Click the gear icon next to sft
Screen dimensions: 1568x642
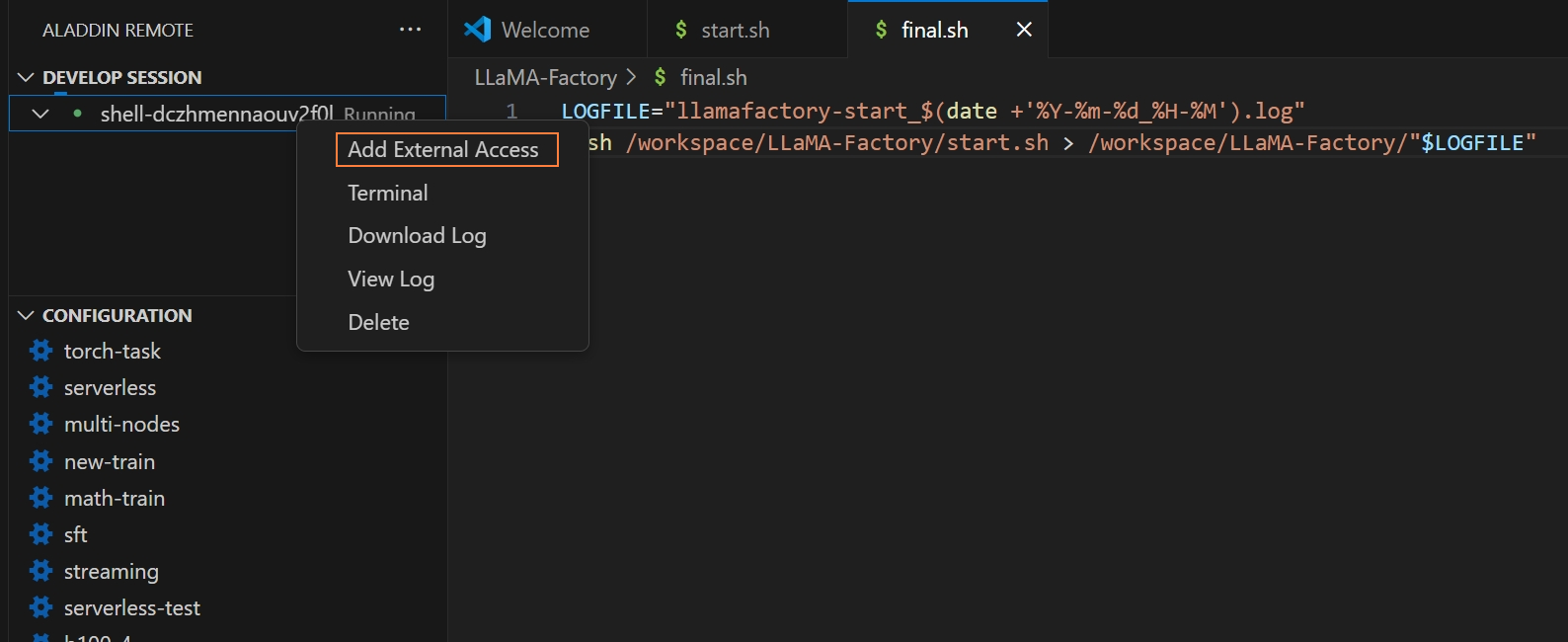(40, 534)
